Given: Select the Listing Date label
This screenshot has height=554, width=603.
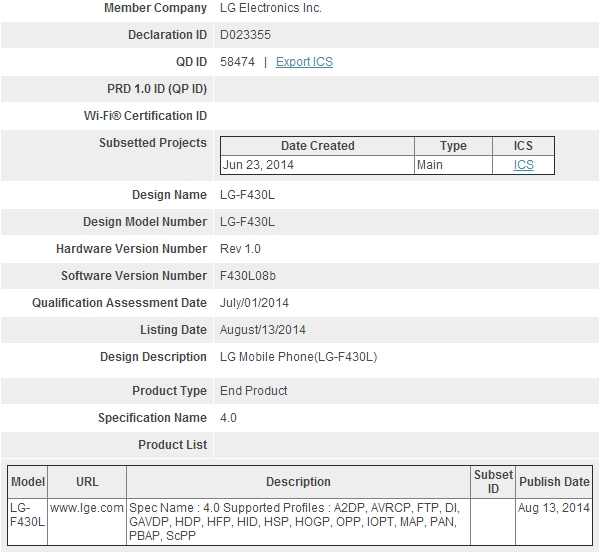Looking at the screenshot, I should (x=173, y=330).
